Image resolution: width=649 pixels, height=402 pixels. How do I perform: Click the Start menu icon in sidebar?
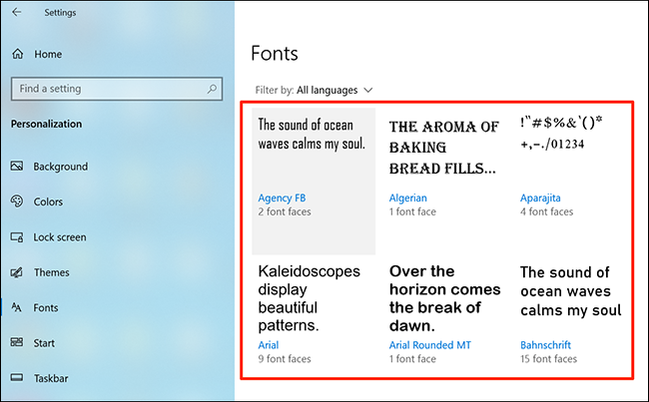click(17, 344)
